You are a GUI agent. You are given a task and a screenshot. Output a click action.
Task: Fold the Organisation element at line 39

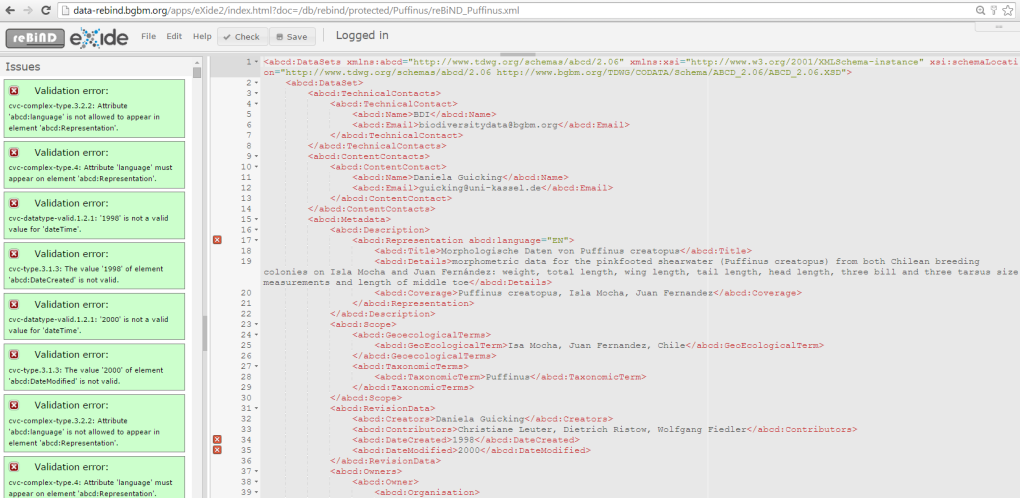pyautogui.click(x=256, y=492)
